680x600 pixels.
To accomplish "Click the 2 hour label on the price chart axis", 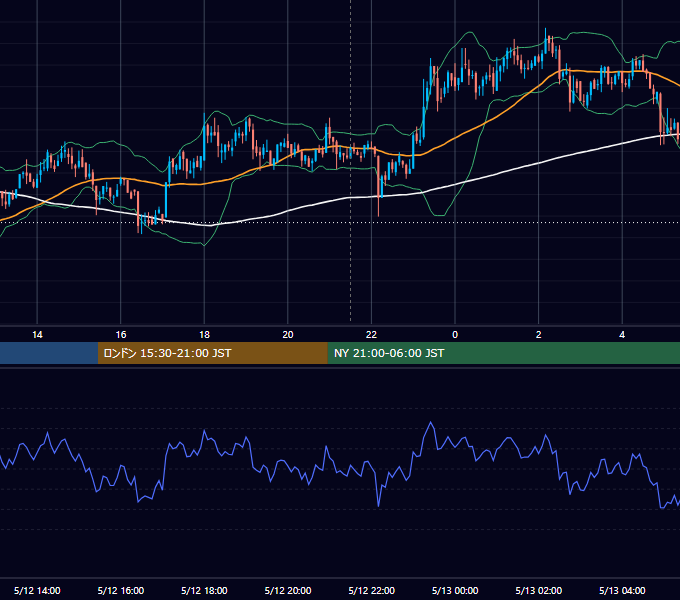I will click(x=539, y=335).
